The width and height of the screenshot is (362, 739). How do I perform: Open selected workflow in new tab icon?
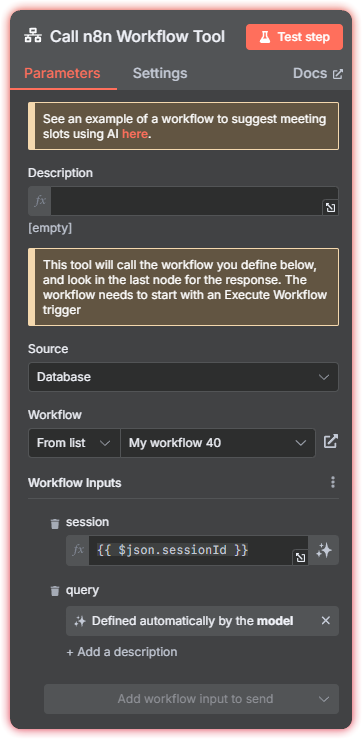tap(331, 442)
